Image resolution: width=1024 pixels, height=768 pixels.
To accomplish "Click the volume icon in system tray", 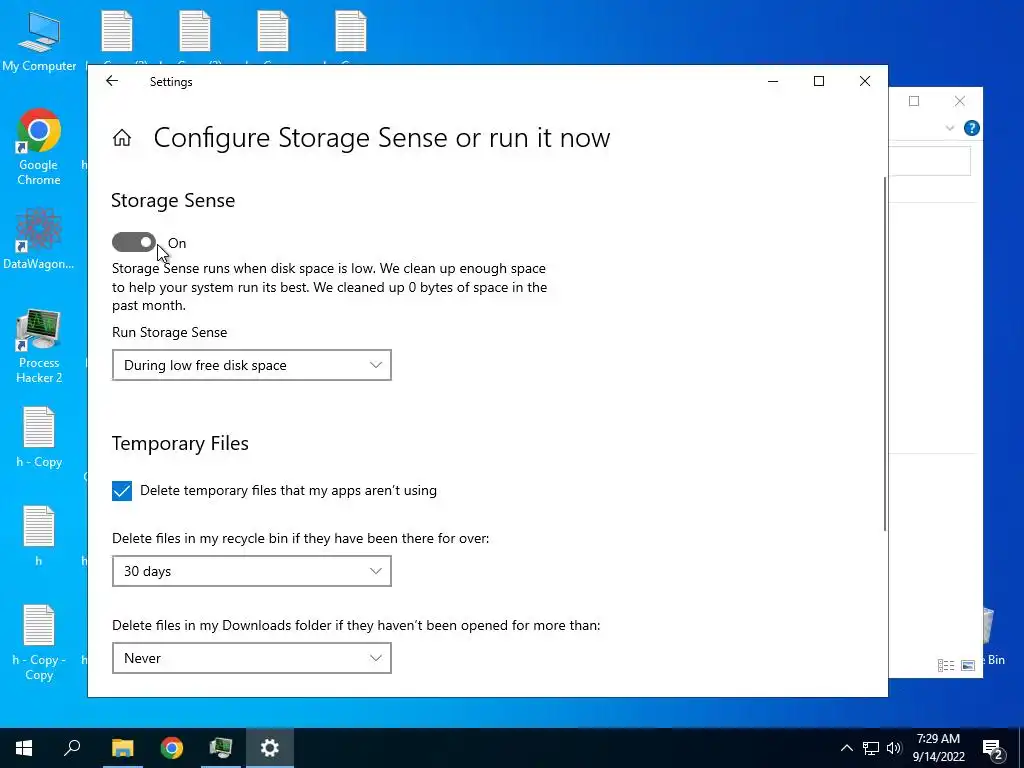I will pyautogui.click(x=893, y=748).
